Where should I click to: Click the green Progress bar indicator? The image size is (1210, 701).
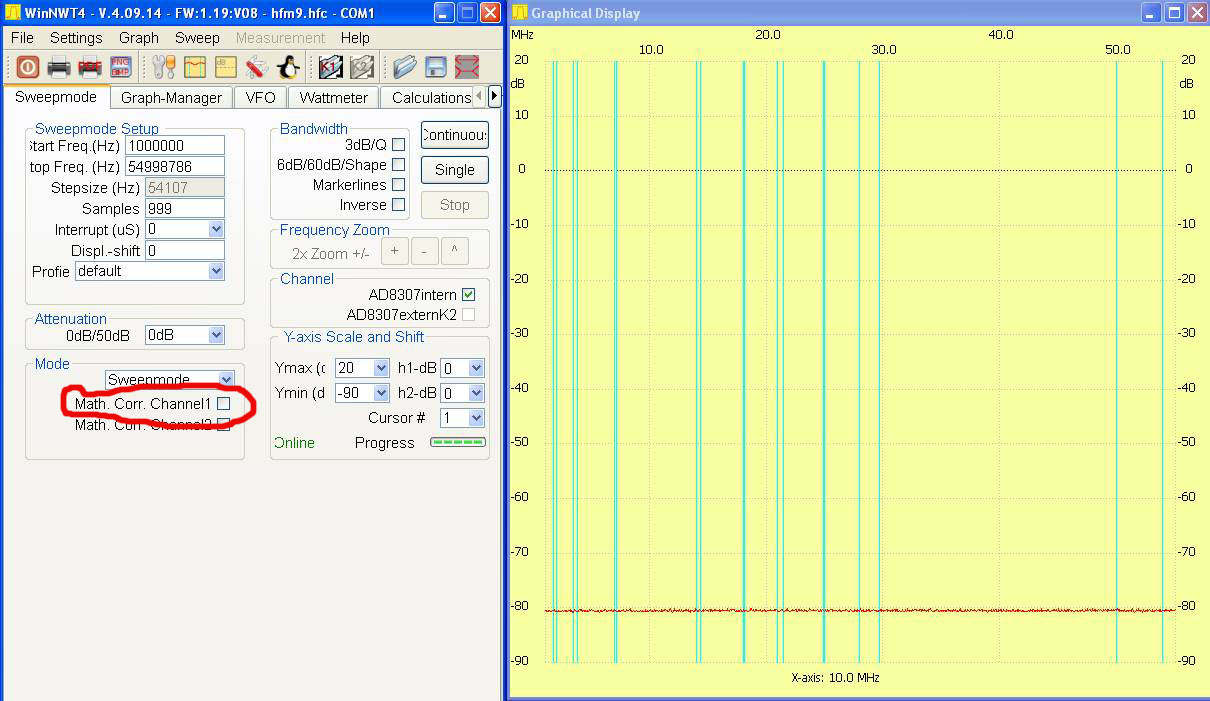point(457,442)
